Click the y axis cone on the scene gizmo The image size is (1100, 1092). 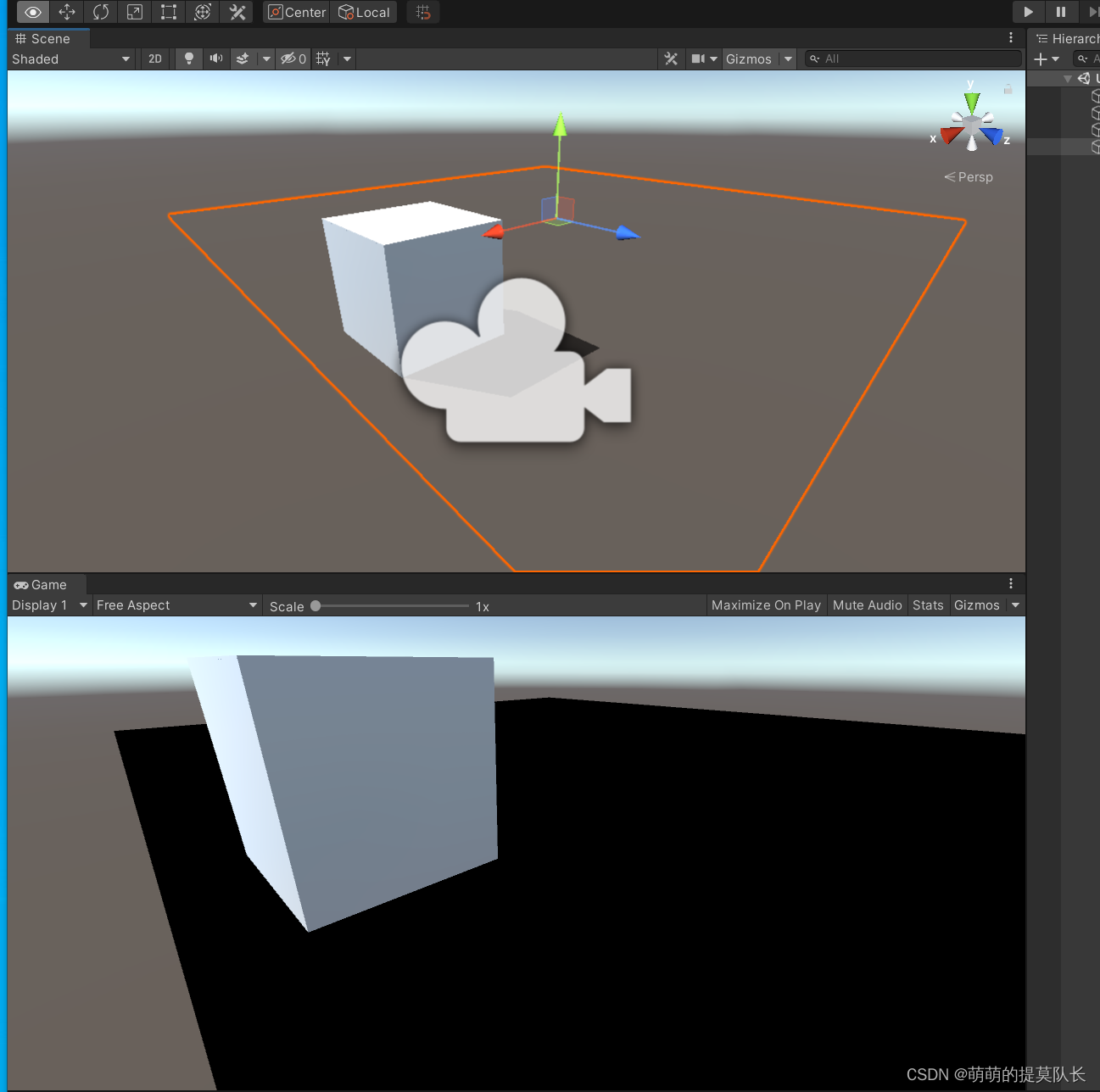(970, 103)
